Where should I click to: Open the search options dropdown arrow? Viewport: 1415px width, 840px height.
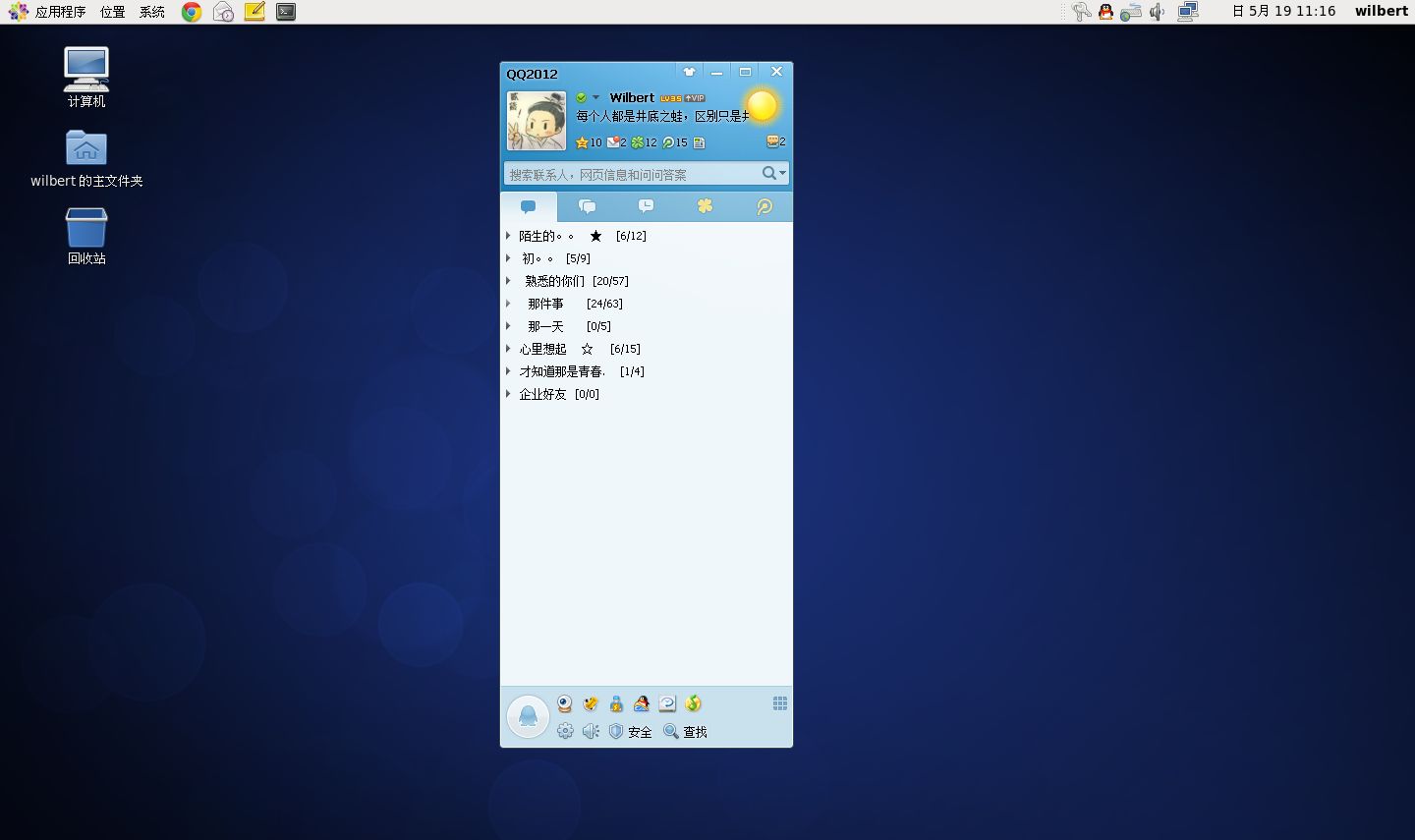(783, 173)
